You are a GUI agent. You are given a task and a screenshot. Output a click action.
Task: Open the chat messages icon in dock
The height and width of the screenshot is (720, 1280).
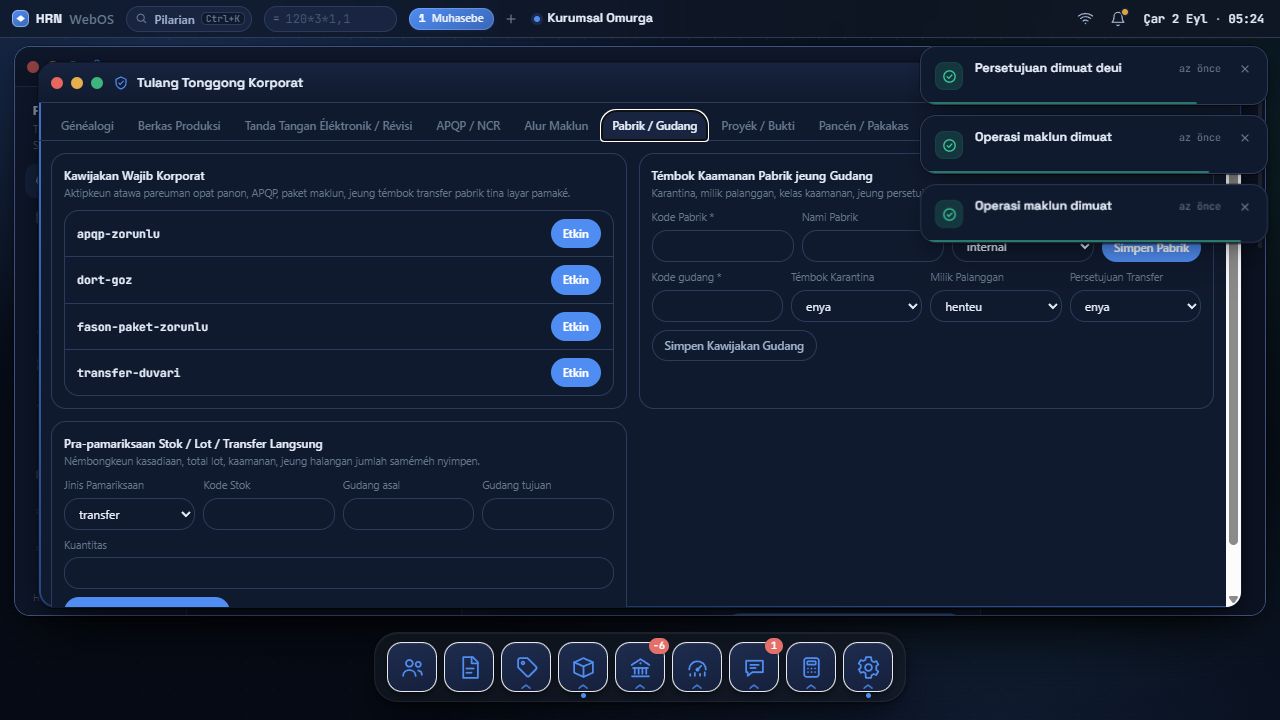click(x=754, y=667)
